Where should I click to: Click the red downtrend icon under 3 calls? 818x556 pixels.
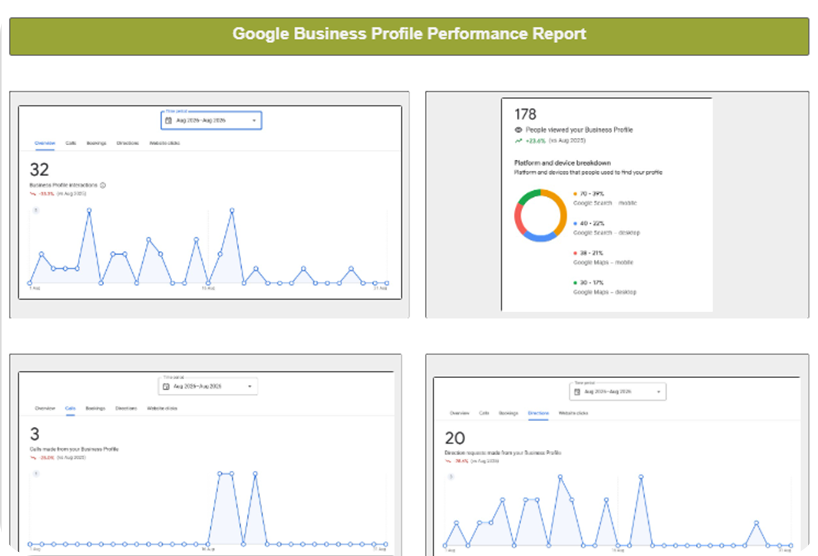pyautogui.click(x=33, y=457)
